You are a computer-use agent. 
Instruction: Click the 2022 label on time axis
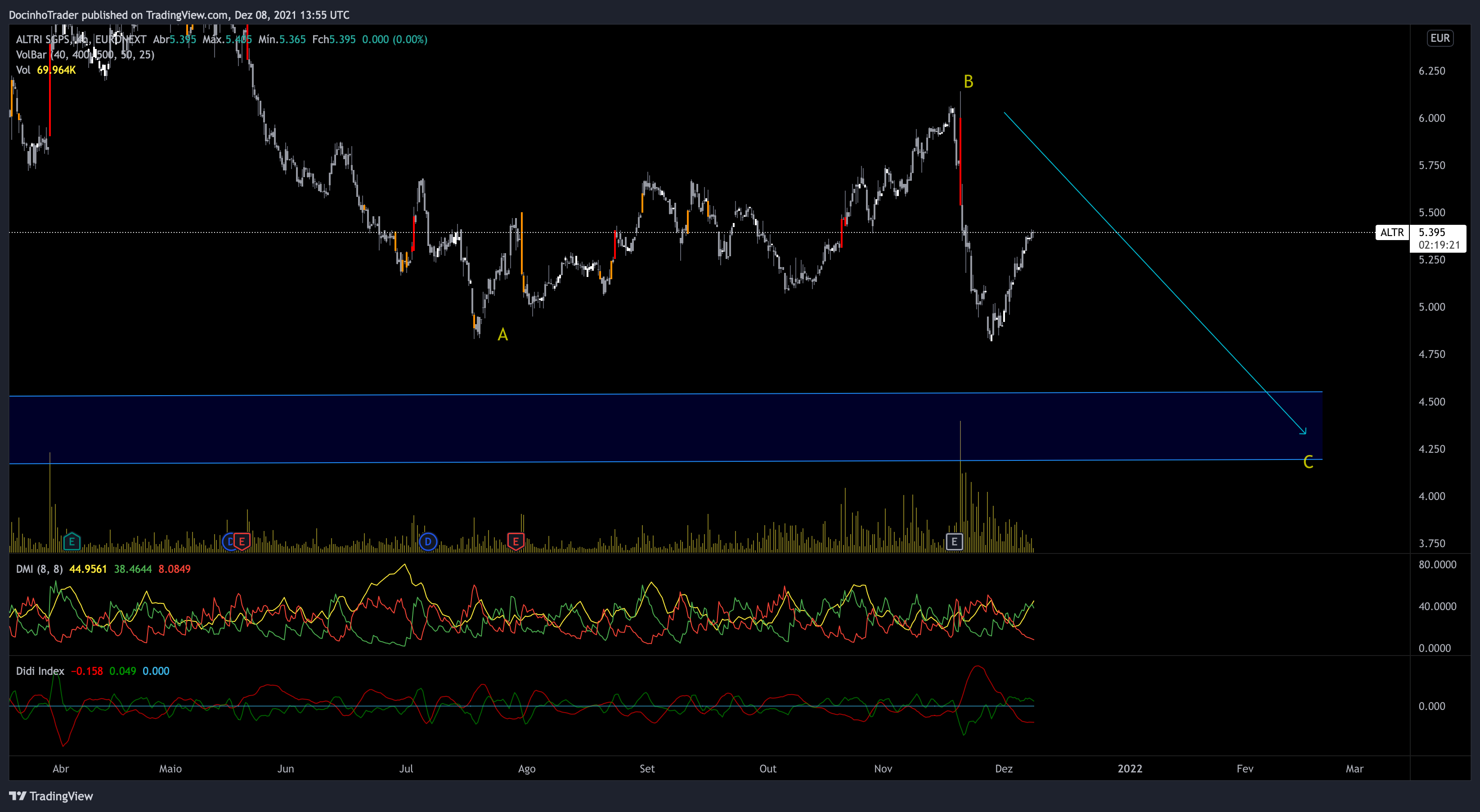point(1130,768)
